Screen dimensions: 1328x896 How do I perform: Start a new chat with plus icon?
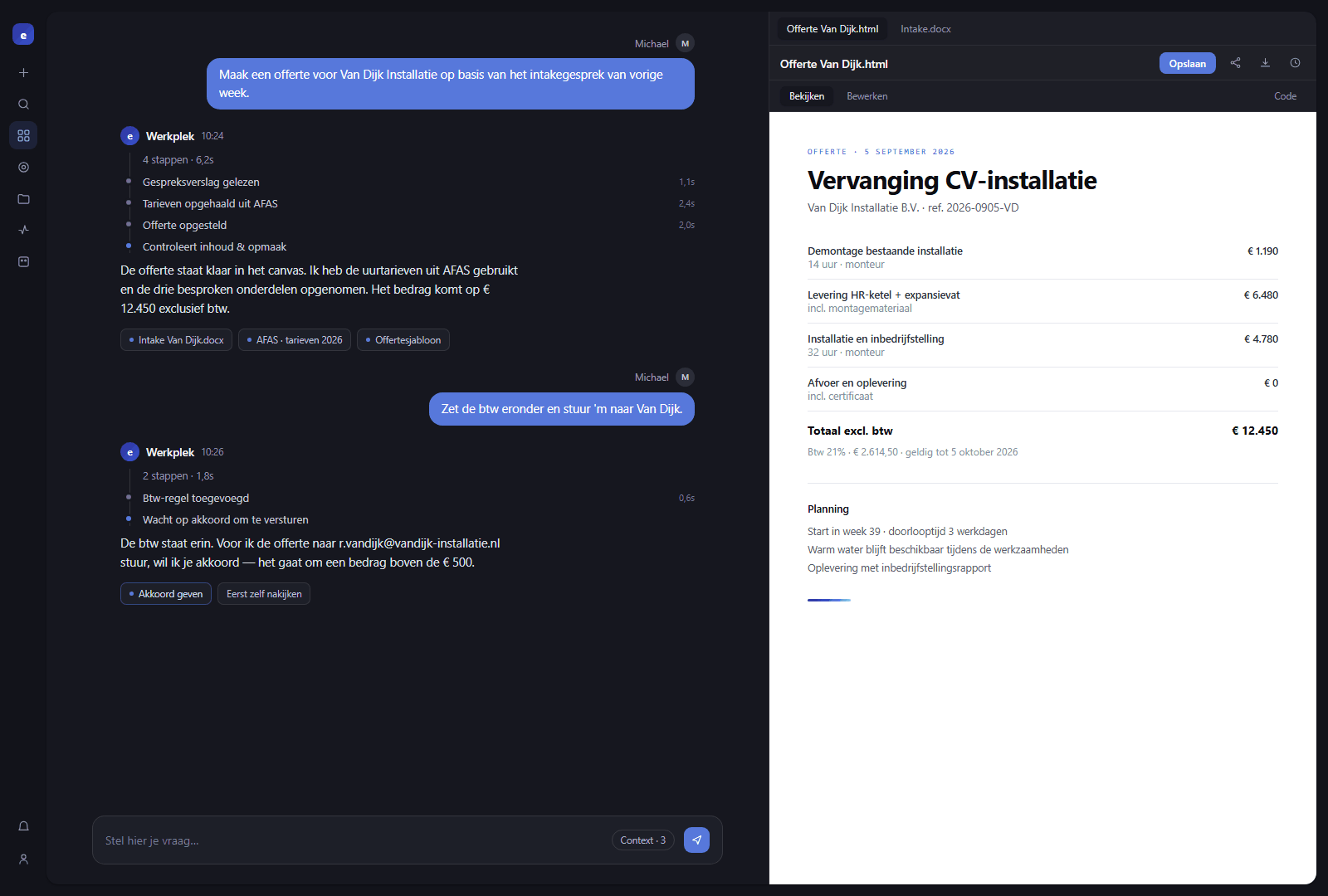coord(23,73)
